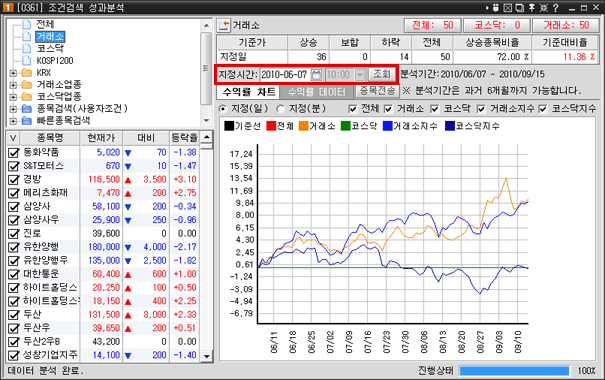Viewport: 605px width, 380px height.
Task: Click the calendar icon beside the date field
Action: (316, 74)
